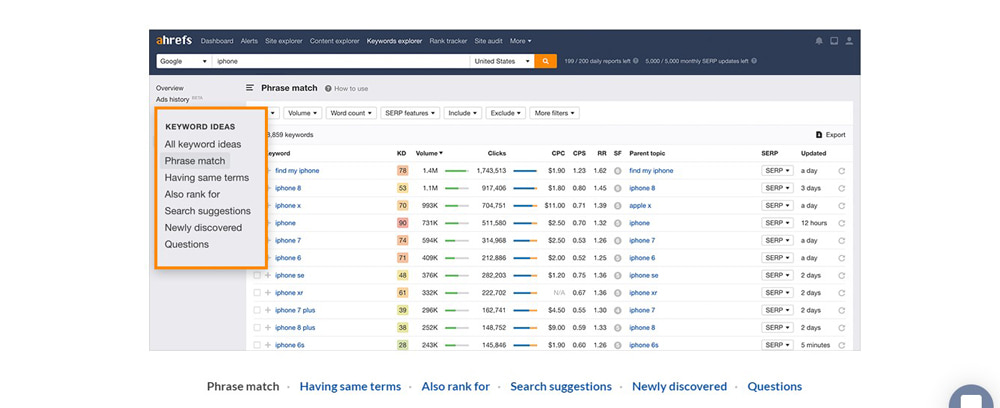Click the iphone keyword search field
This screenshot has width=1000, height=408.
click(x=341, y=61)
